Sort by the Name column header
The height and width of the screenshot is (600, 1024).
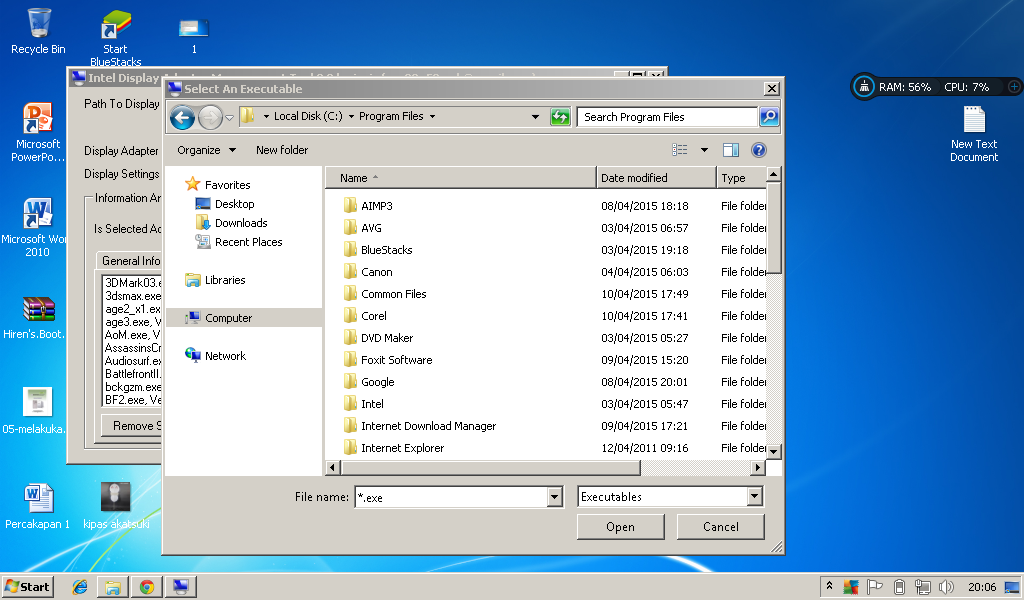coord(460,178)
